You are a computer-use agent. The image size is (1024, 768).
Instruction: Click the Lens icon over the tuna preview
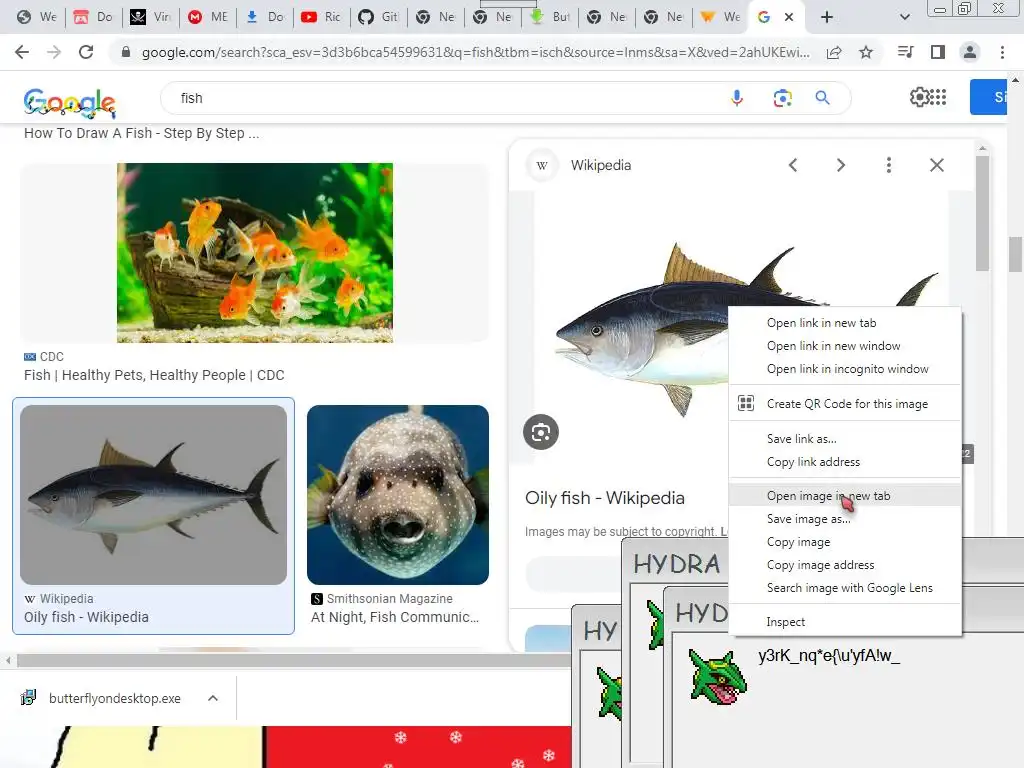pos(541,432)
